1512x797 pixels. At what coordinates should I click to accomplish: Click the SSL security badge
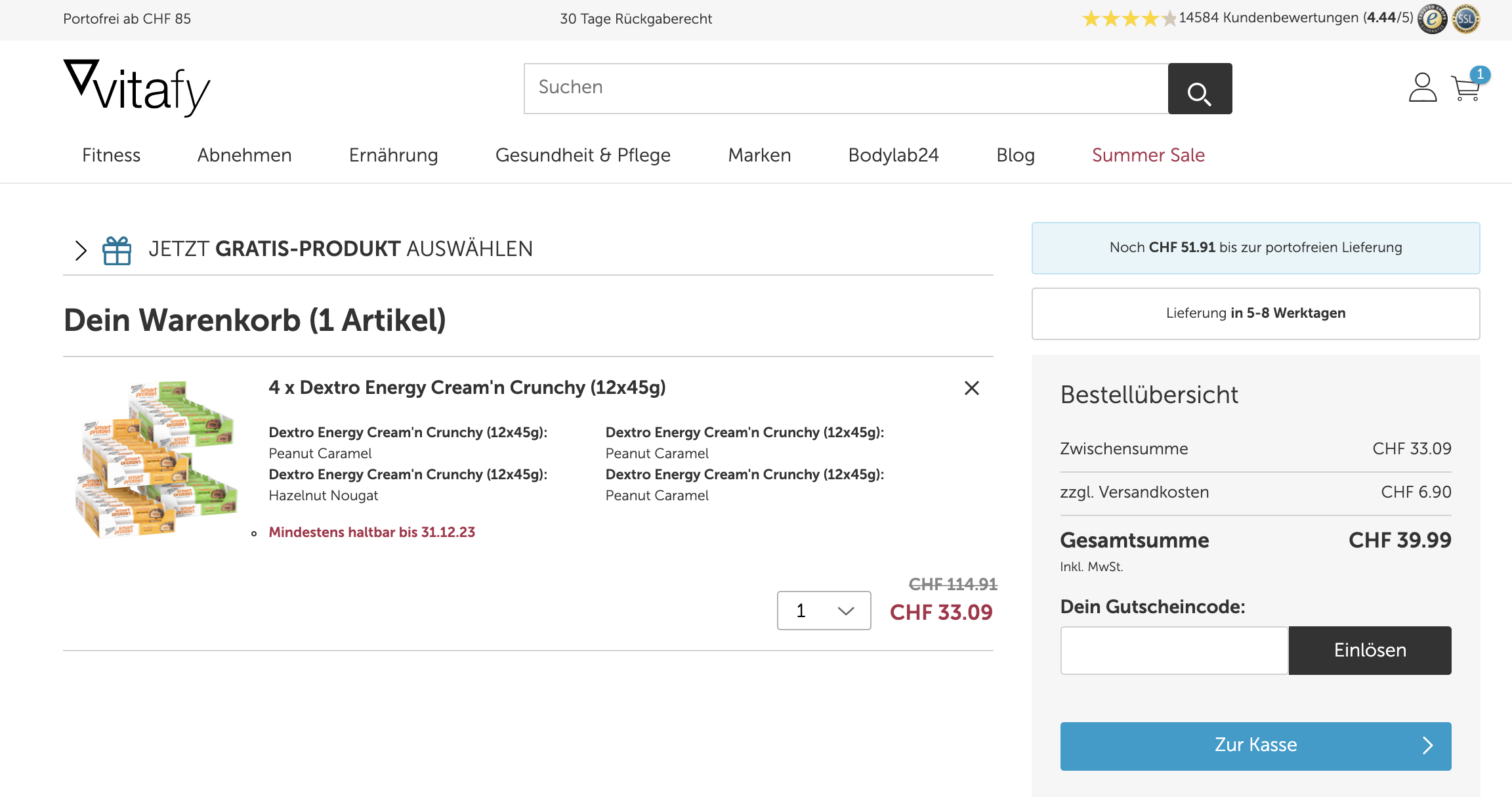[1465, 19]
